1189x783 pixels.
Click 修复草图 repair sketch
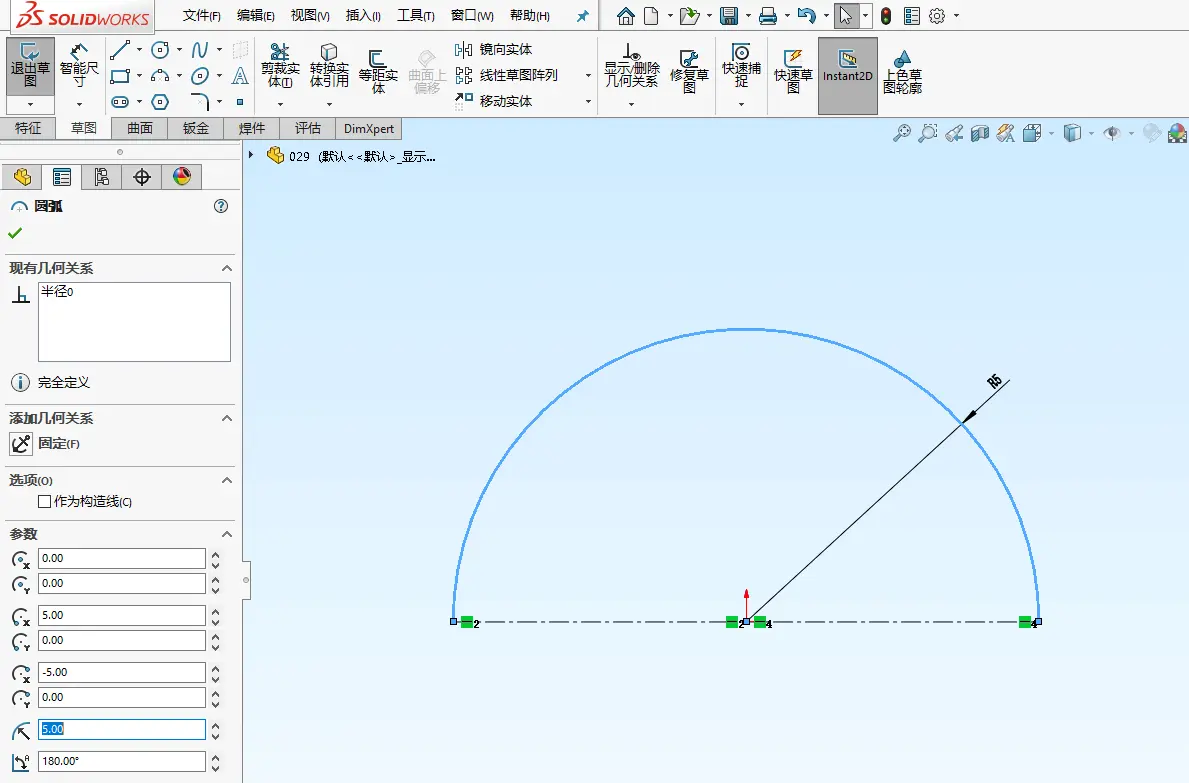[689, 71]
